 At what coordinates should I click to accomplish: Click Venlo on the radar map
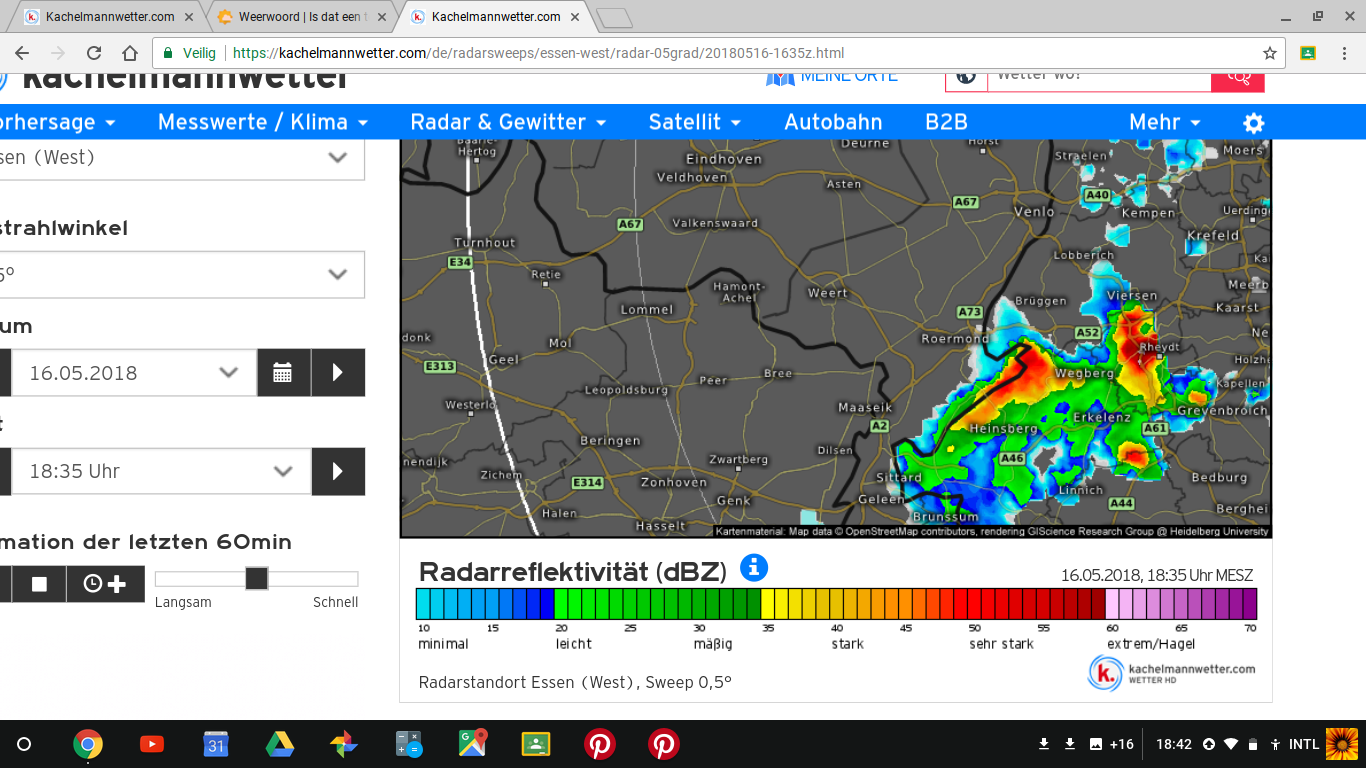point(1034,212)
